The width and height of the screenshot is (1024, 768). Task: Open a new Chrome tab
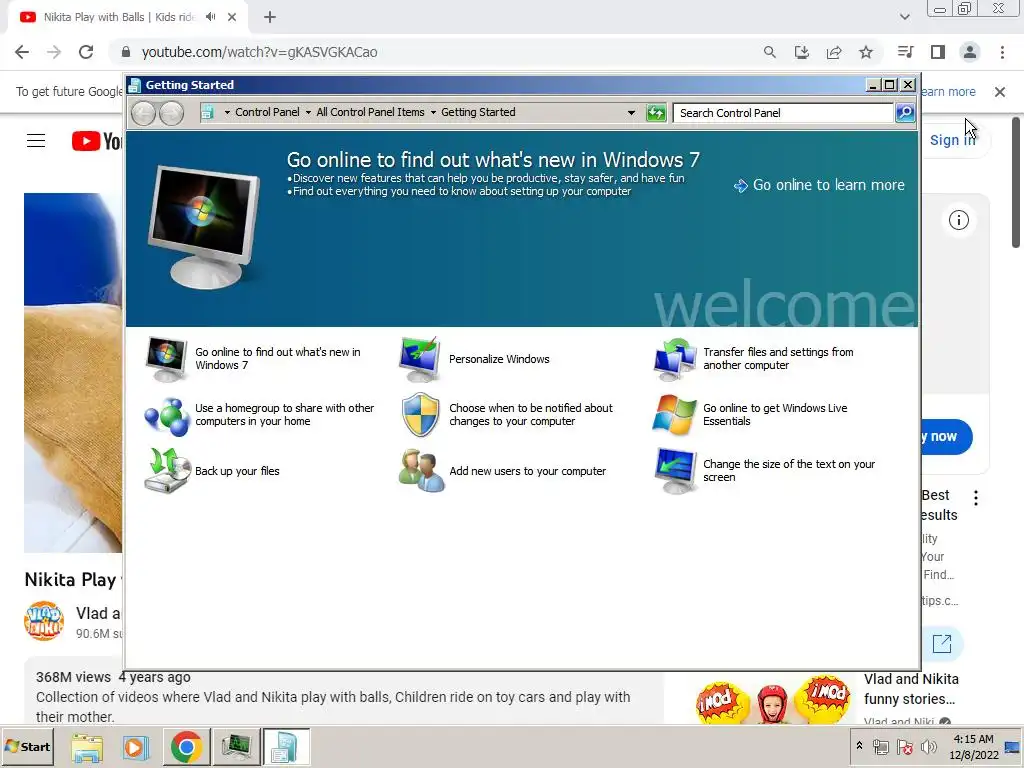tap(270, 17)
